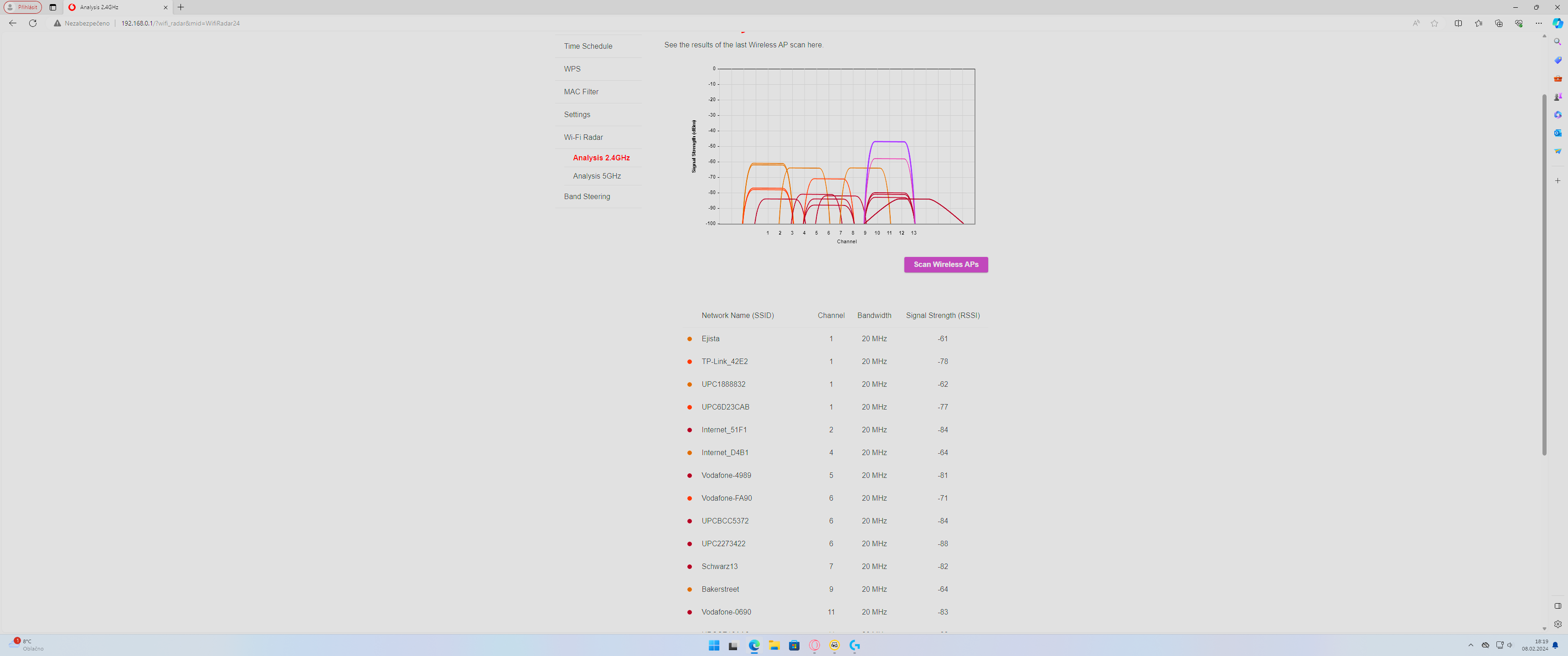The image size is (1568, 656).
Task: Click the Scan Wireless APs button
Action: point(945,264)
